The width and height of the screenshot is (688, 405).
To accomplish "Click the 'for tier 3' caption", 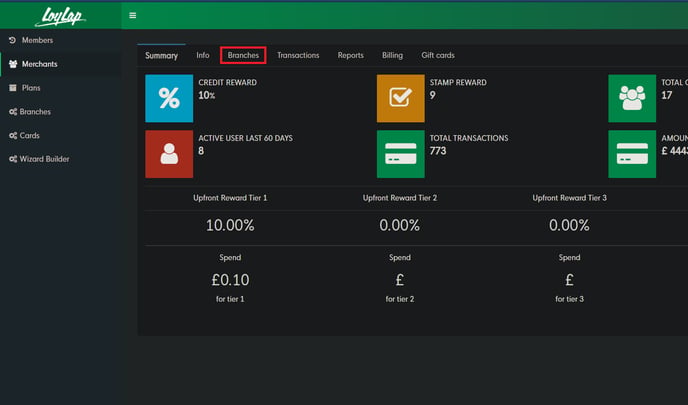I will coord(570,299).
